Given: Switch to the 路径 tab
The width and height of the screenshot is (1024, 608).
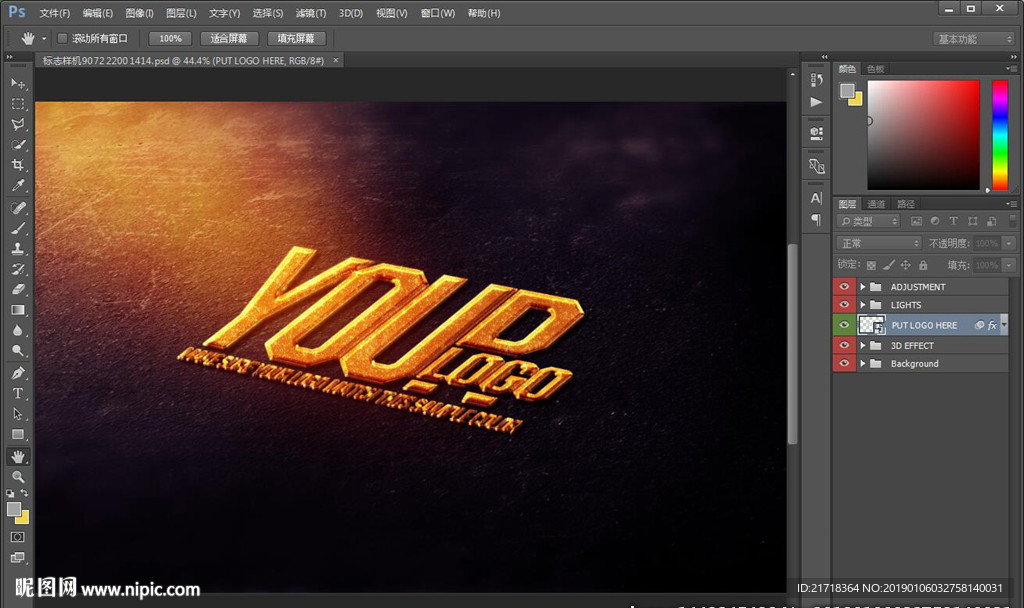Looking at the screenshot, I should pos(906,204).
